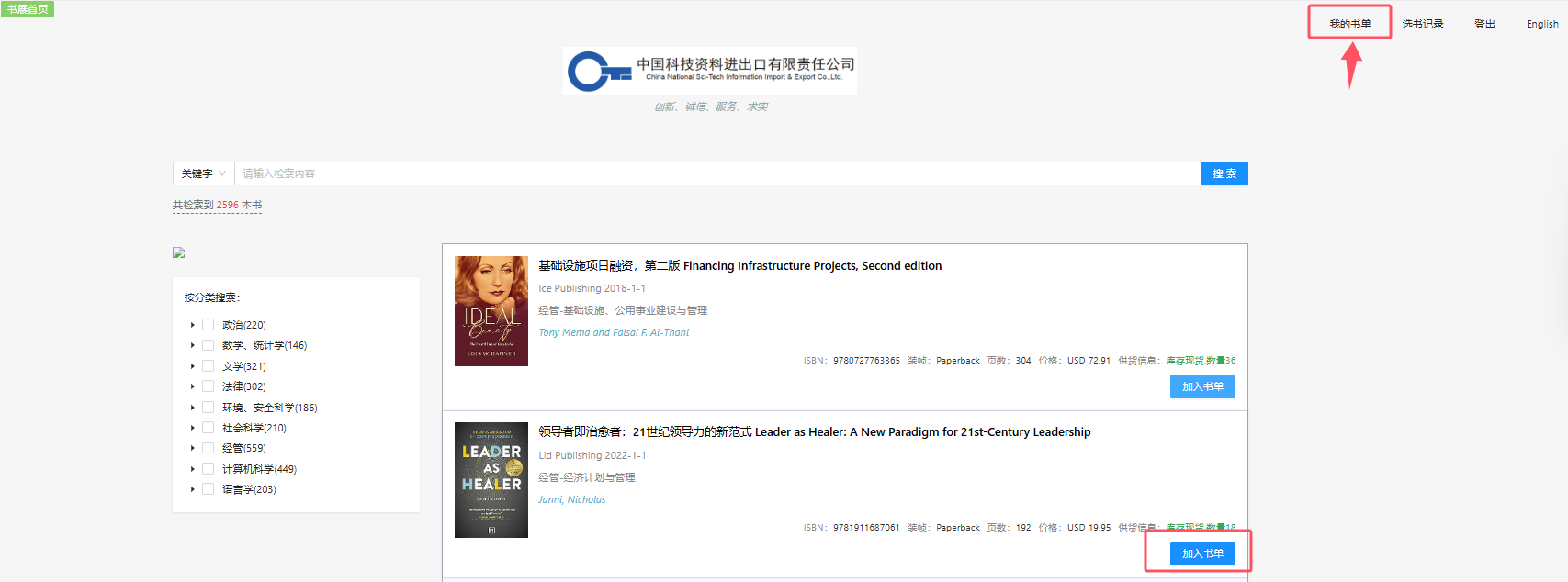Image resolution: width=1568 pixels, height=582 pixels.
Task: Expand the 经管 category tree node
Action: (x=192, y=448)
